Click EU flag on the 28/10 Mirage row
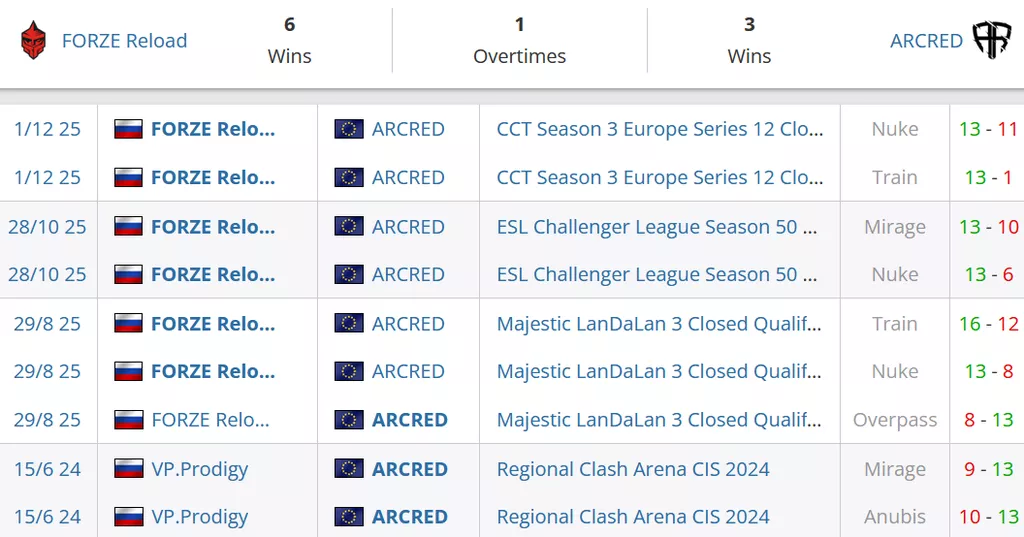 click(349, 227)
